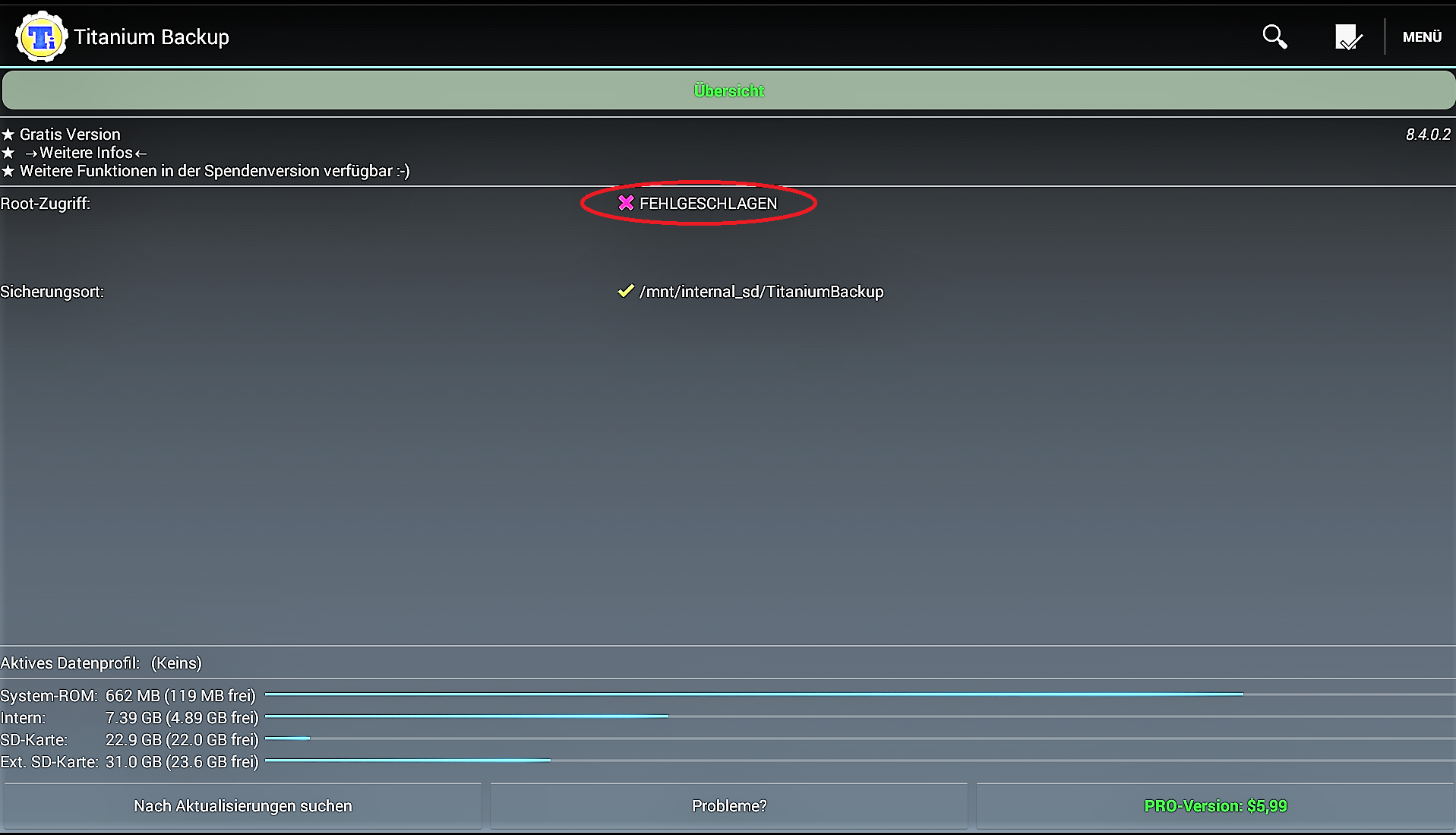Image resolution: width=1456 pixels, height=835 pixels.
Task: Select the Übersicht tab
Action: (x=728, y=90)
